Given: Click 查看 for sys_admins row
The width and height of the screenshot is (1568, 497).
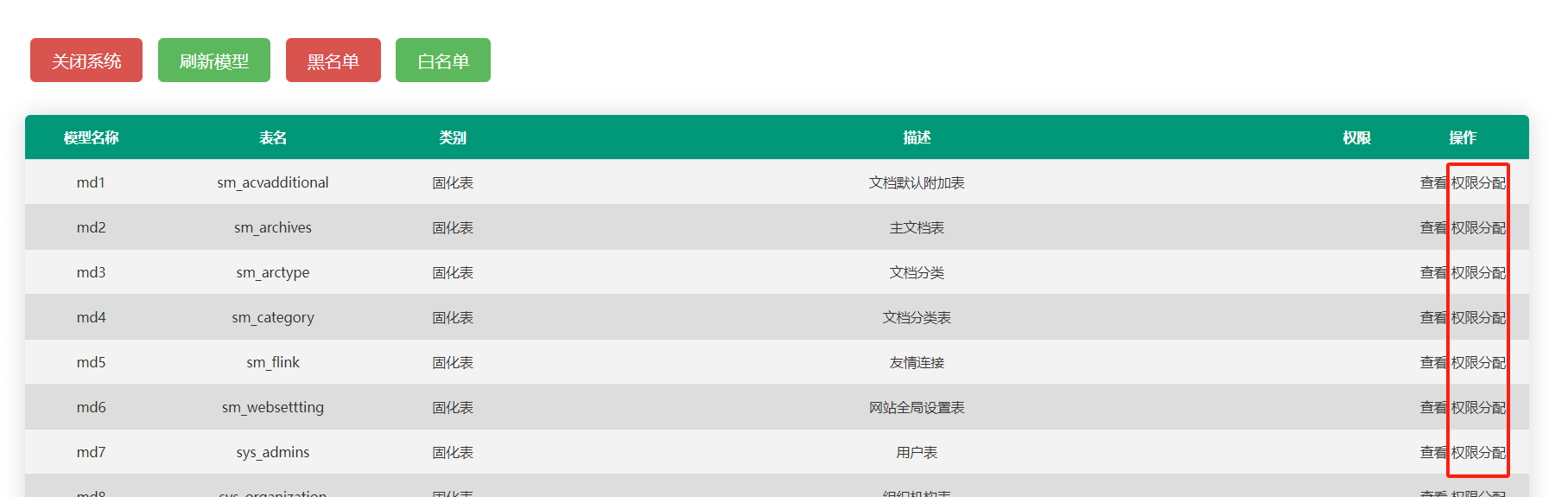Looking at the screenshot, I should [1432, 452].
